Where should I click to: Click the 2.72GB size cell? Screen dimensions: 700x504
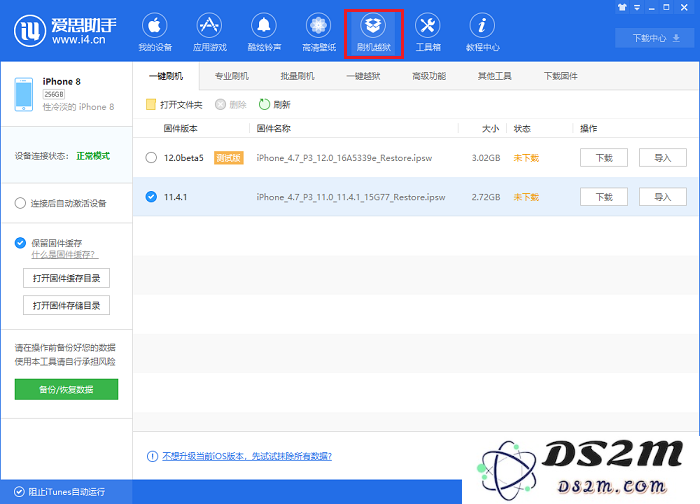click(486, 197)
